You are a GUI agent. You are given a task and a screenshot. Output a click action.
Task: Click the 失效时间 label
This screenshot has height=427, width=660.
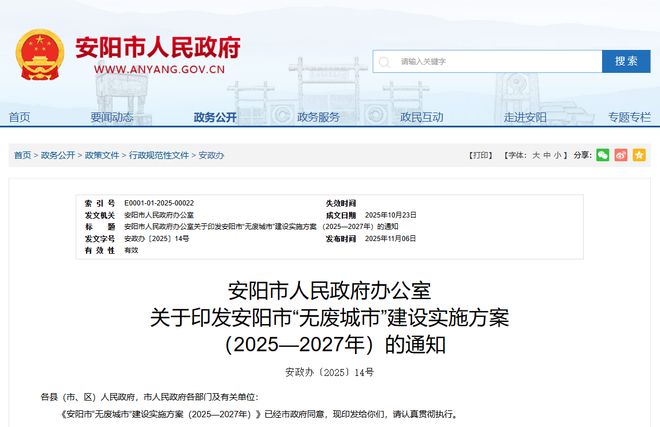[341, 203]
